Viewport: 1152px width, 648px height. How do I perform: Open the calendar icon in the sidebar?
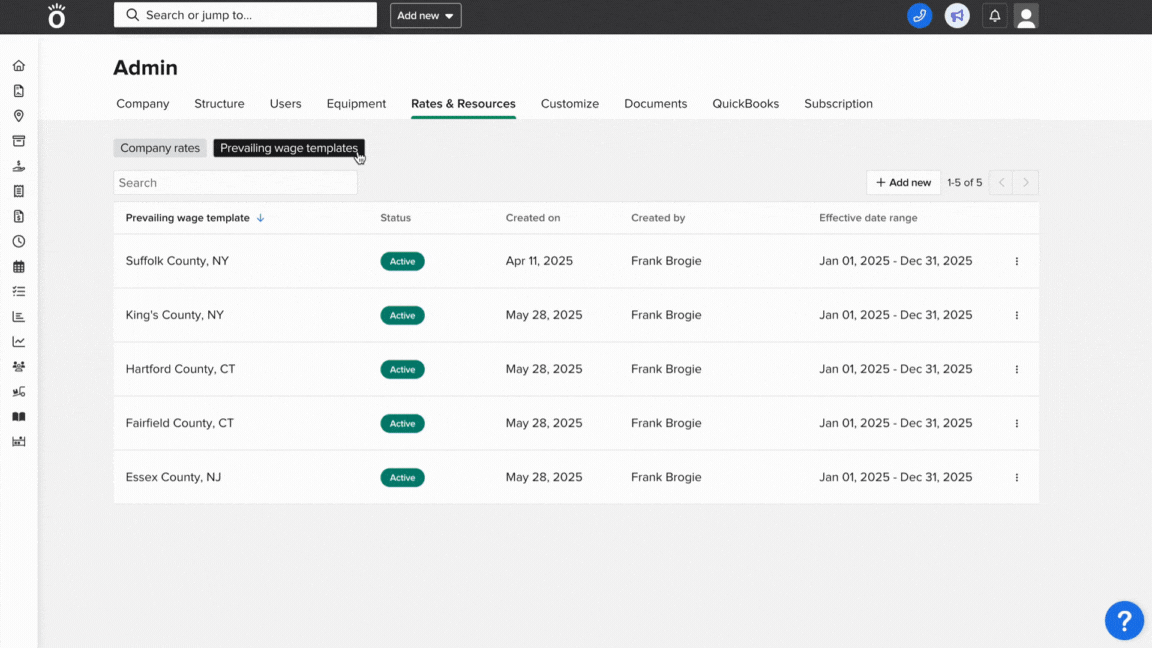(x=18, y=267)
